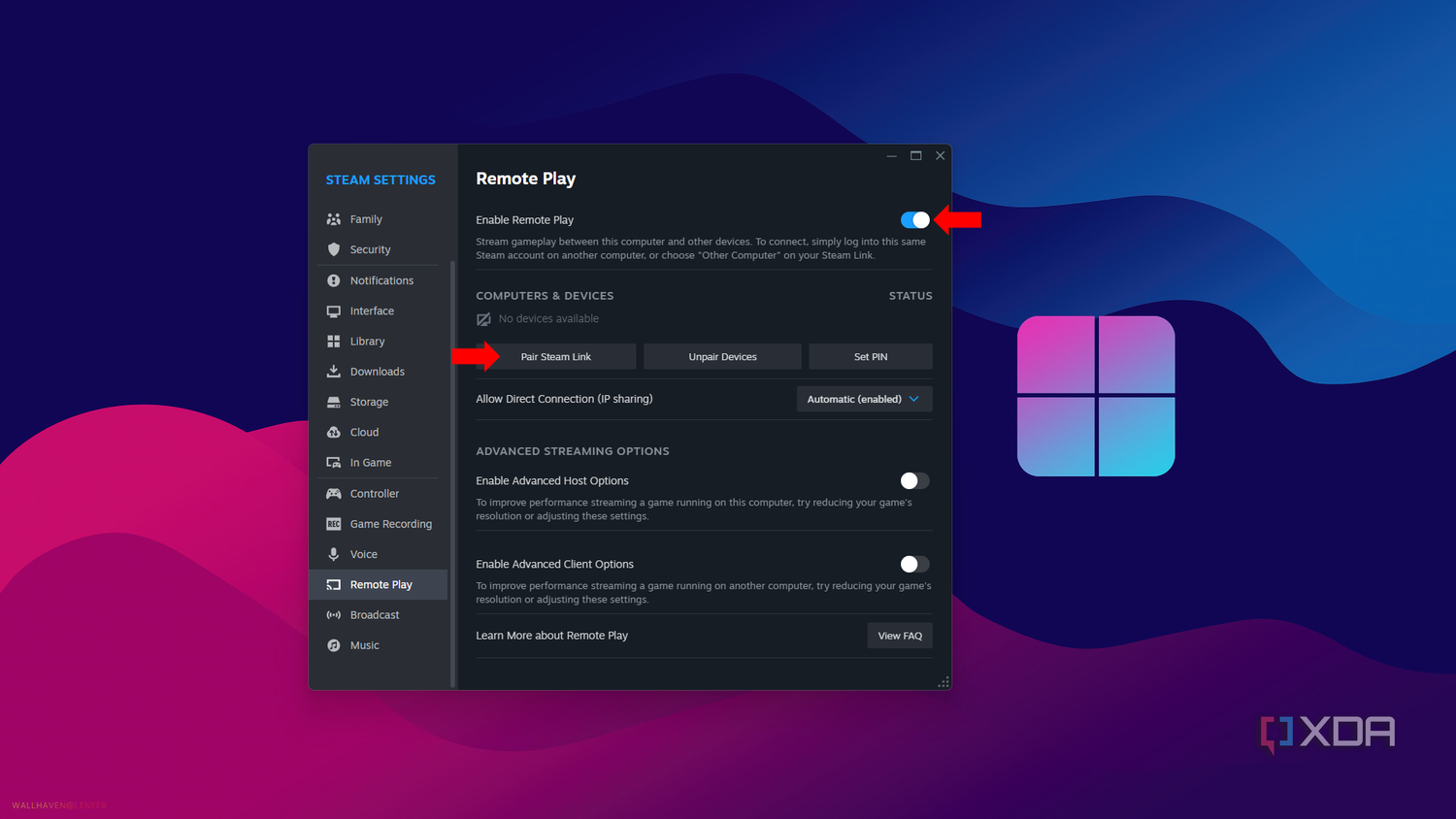
Task: Open the Security settings page
Action: 379,249
